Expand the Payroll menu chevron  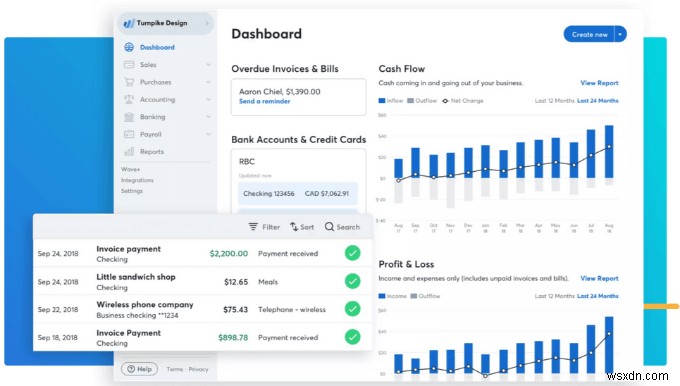208,134
